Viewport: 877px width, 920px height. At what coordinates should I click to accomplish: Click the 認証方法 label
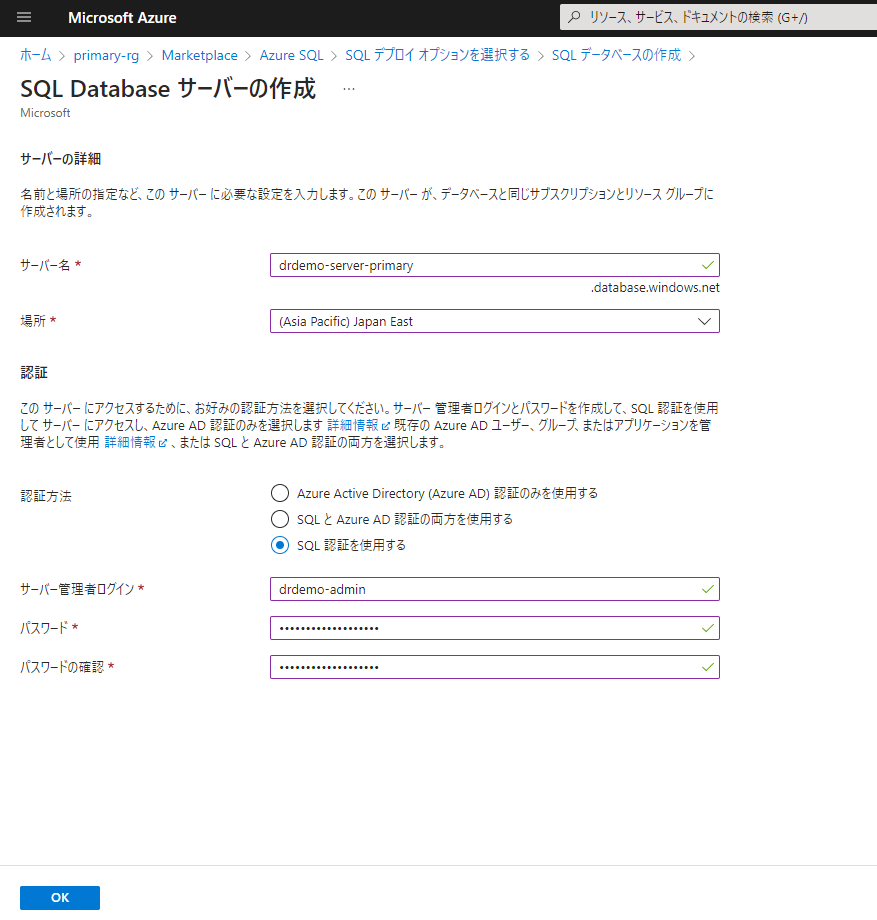(46, 496)
